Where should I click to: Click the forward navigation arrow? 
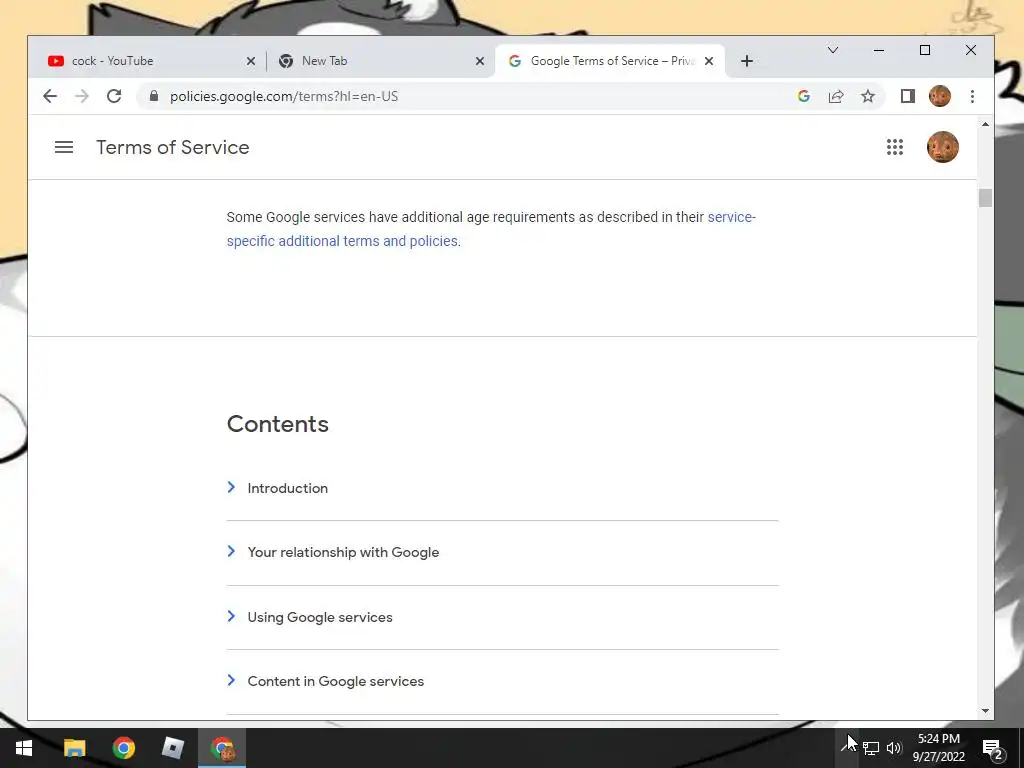tap(82, 97)
